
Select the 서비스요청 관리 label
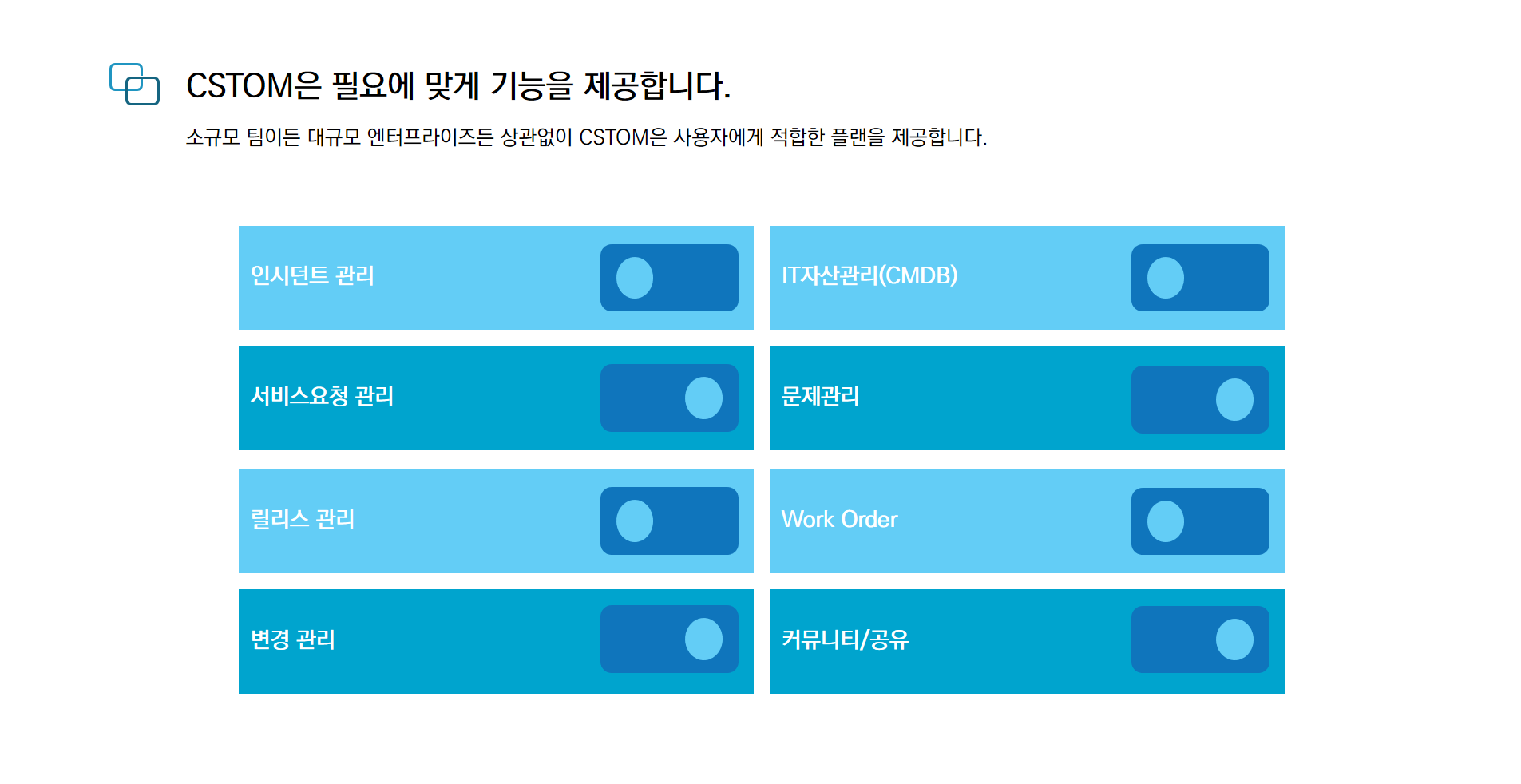coord(322,396)
